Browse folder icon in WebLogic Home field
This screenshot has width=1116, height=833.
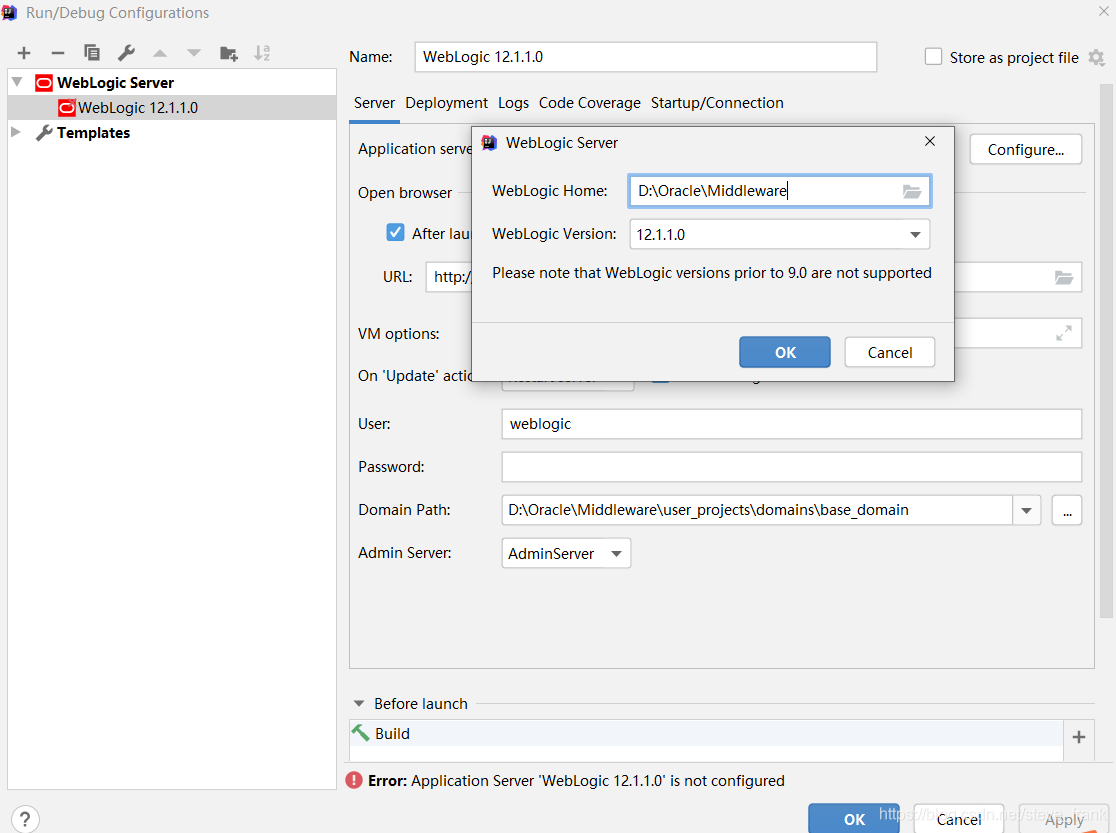(912, 192)
